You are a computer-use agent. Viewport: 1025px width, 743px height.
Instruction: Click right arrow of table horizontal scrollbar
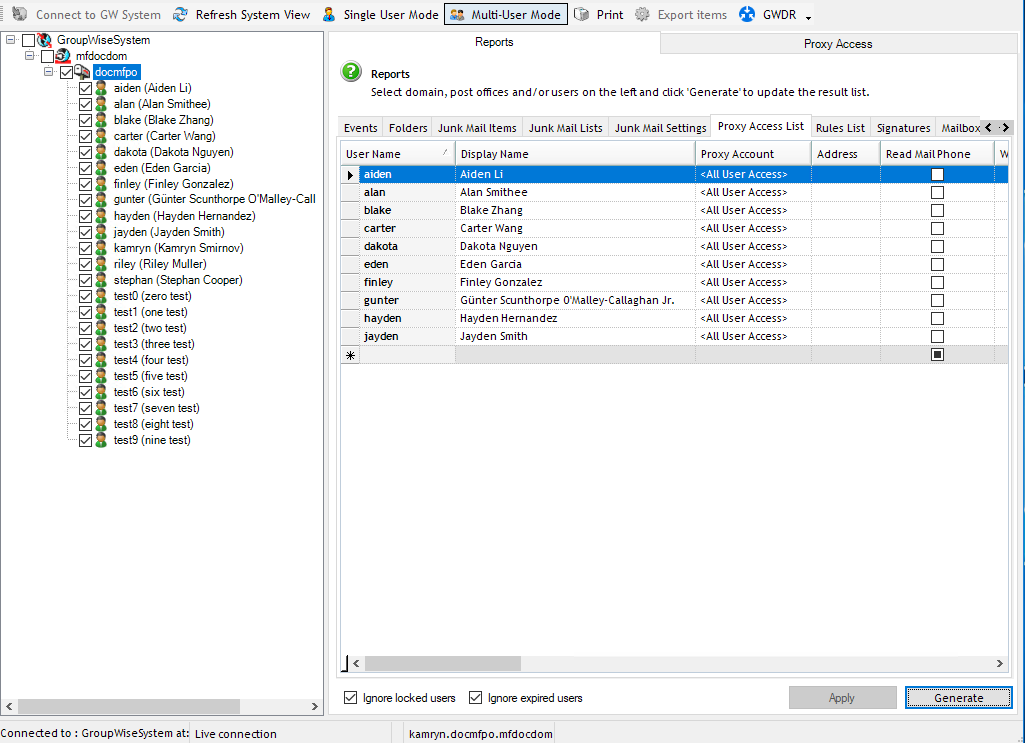pyautogui.click(x=1000, y=663)
